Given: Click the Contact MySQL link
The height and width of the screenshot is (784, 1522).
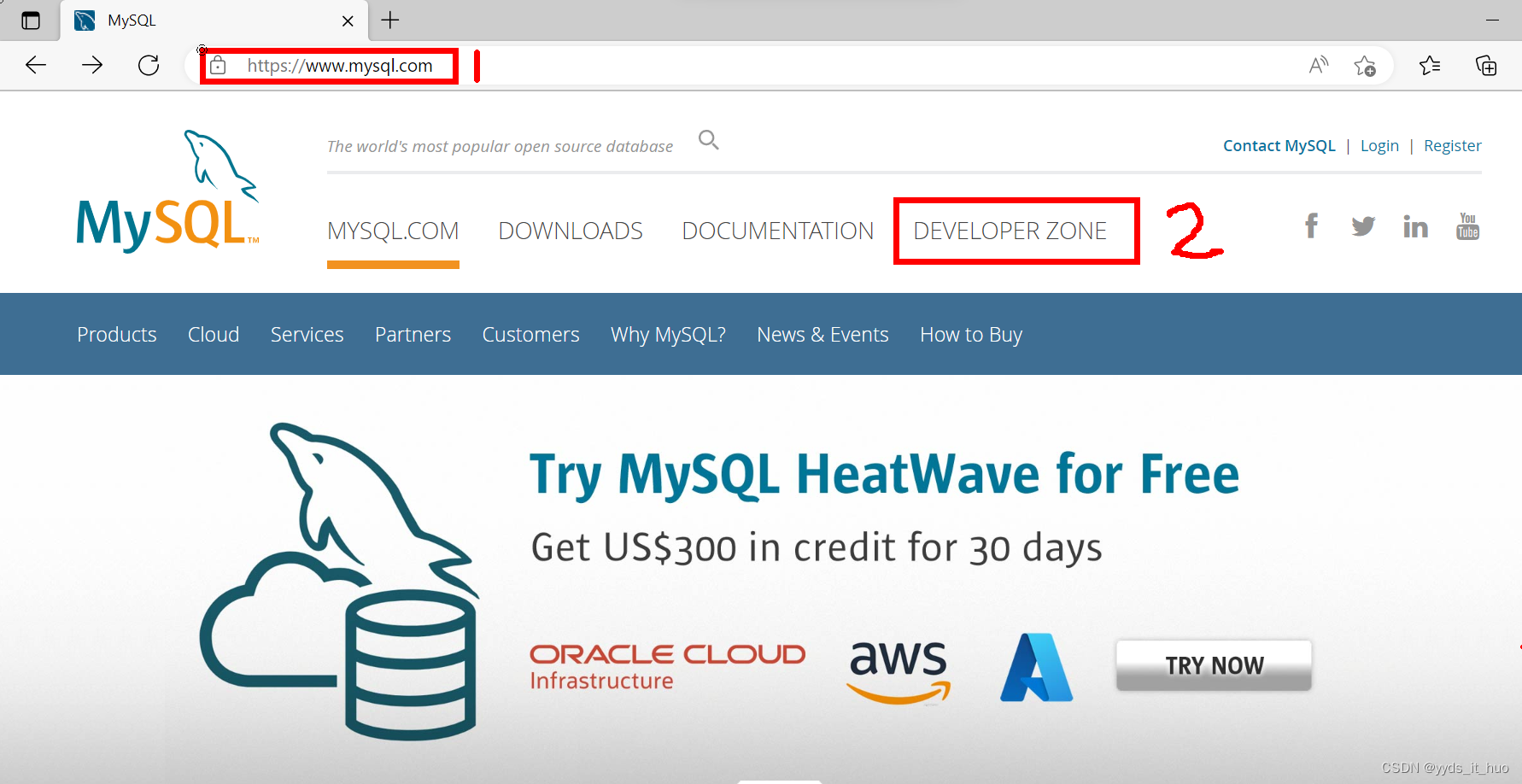Looking at the screenshot, I should (1279, 146).
